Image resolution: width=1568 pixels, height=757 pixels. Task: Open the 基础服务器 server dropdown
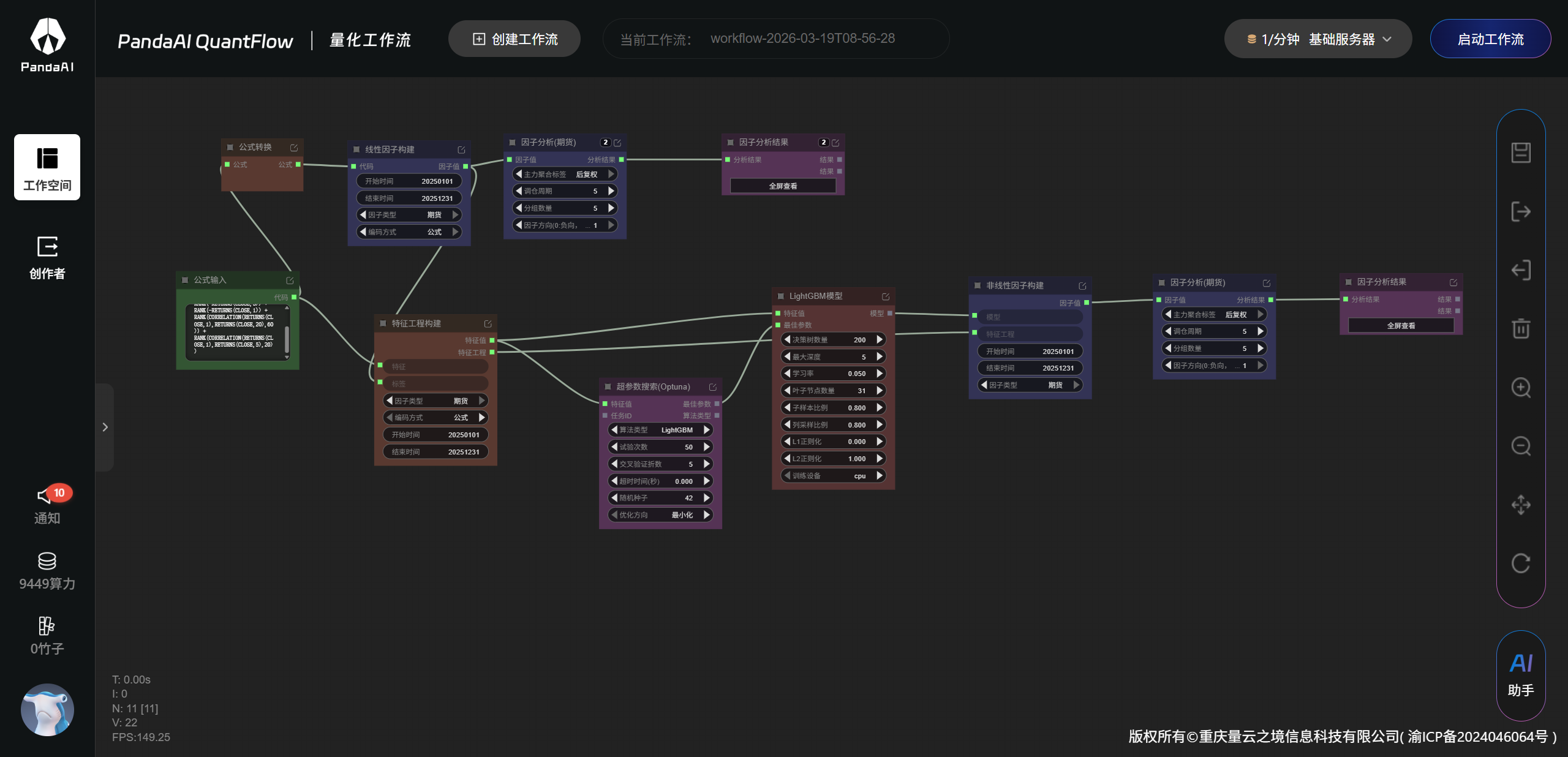coord(1318,39)
